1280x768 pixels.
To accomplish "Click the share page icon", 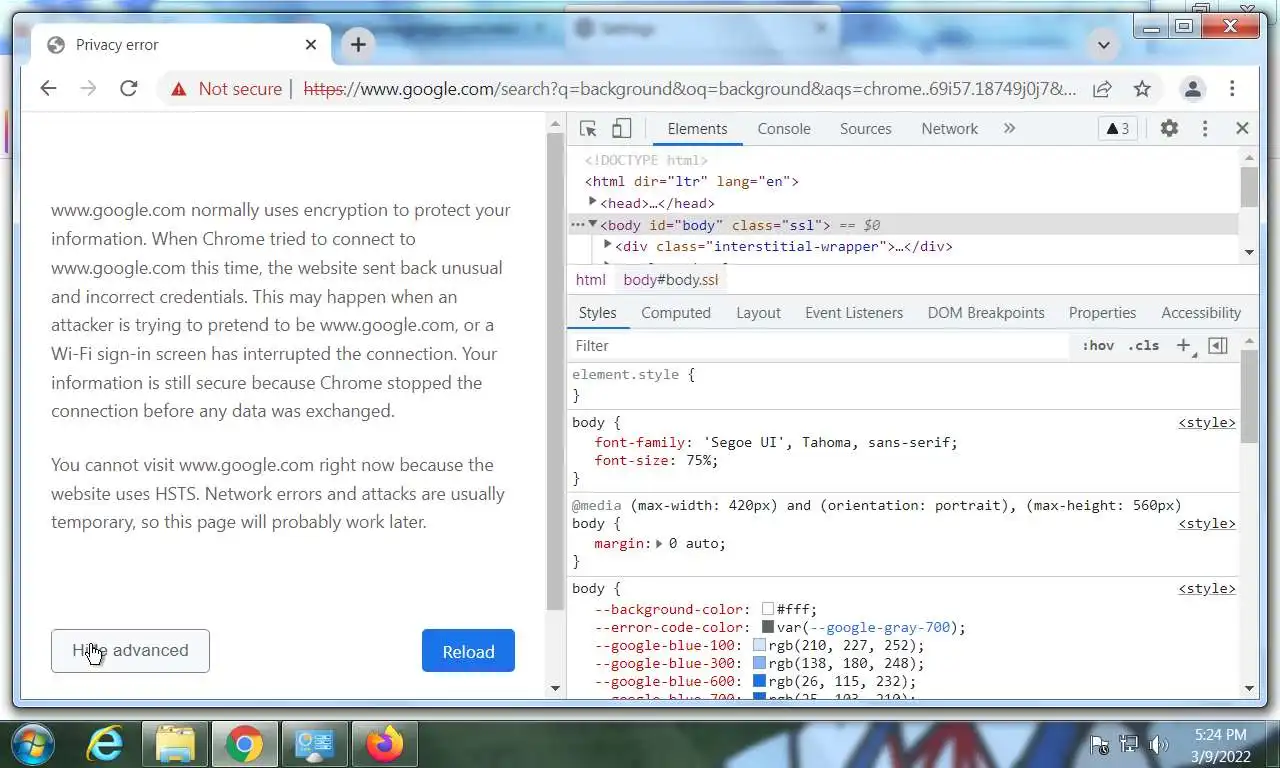I will pyautogui.click(x=1102, y=89).
